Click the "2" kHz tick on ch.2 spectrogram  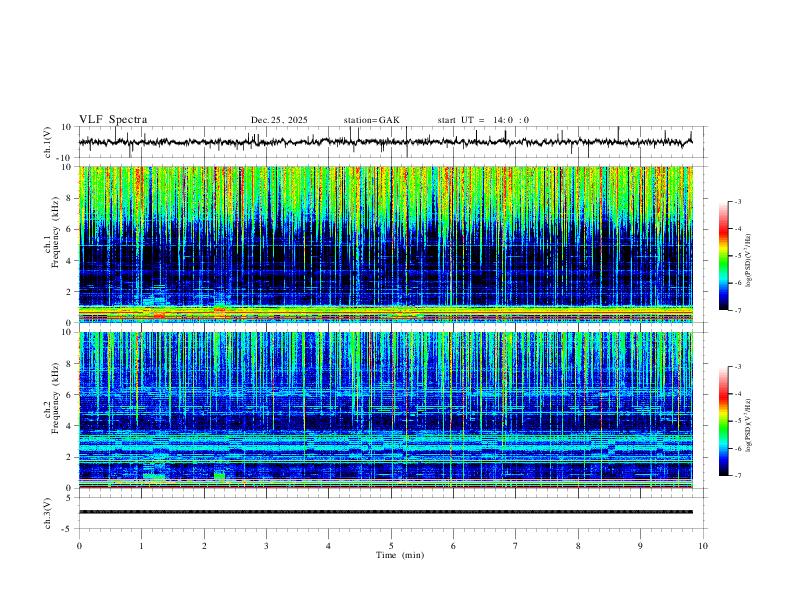pyautogui.click(x=69, y=457)
